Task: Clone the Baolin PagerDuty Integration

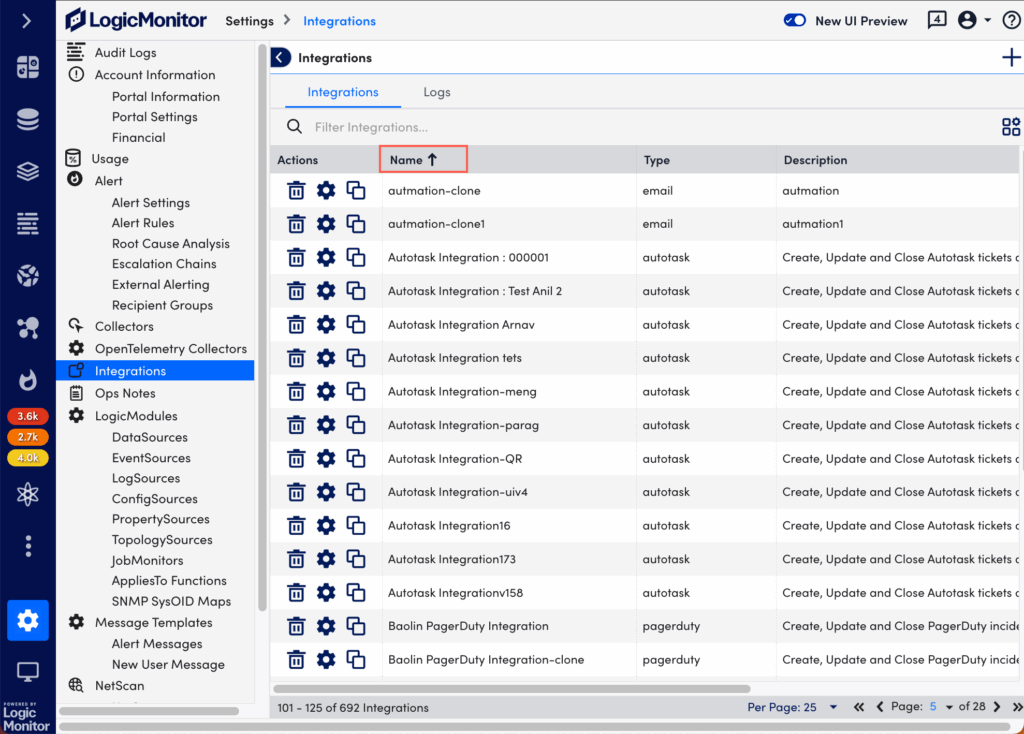Action: tap(356, 626)
